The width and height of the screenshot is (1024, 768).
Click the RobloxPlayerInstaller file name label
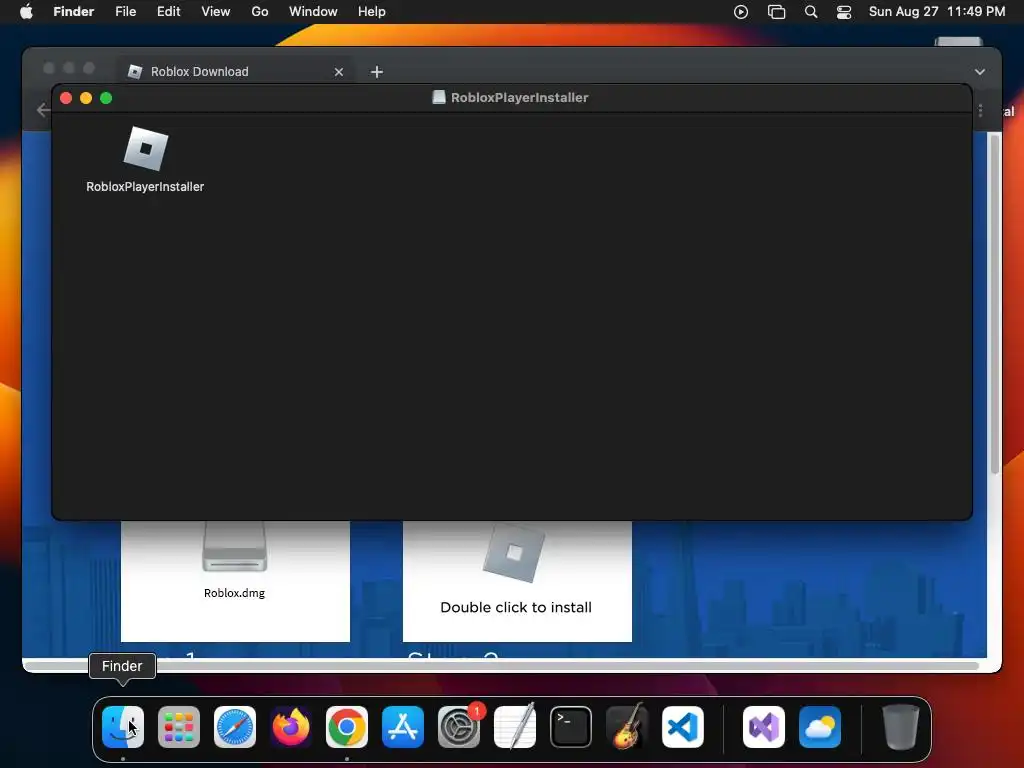[x=145, y=187]
